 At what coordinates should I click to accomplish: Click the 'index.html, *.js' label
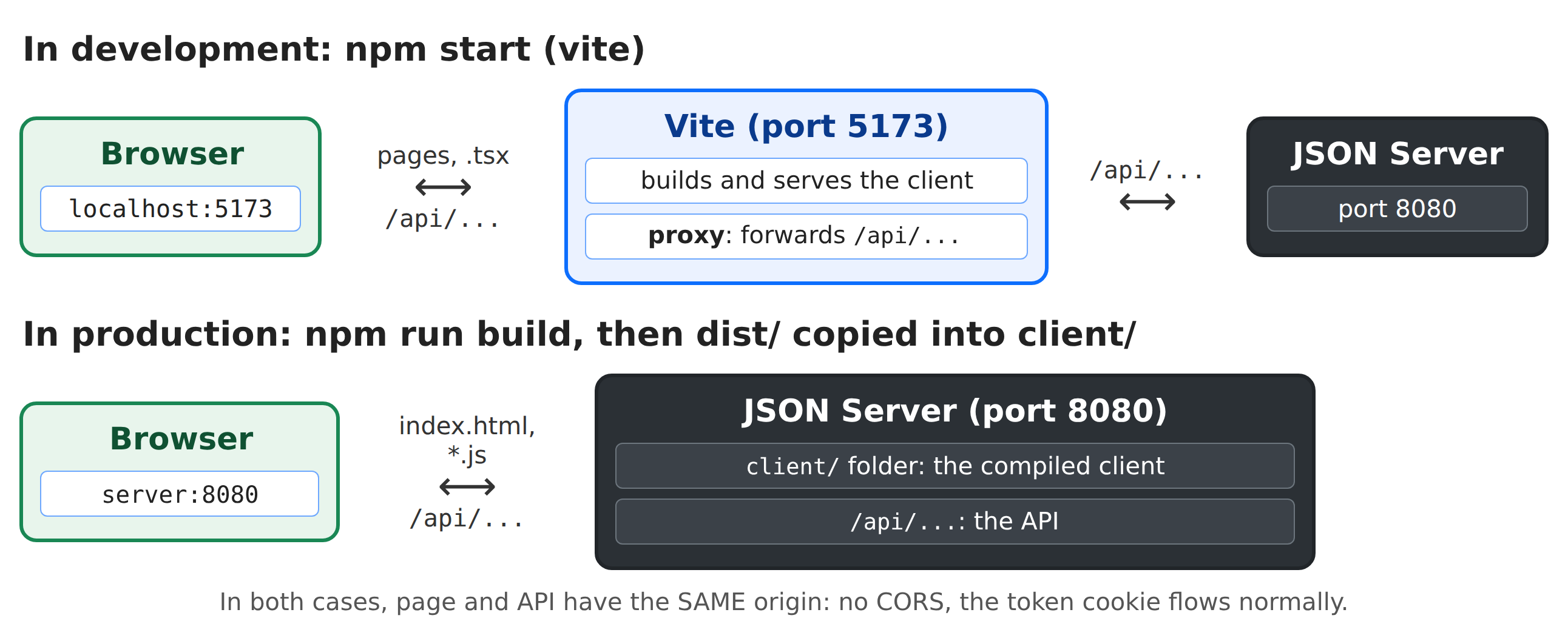coord(467,440)
